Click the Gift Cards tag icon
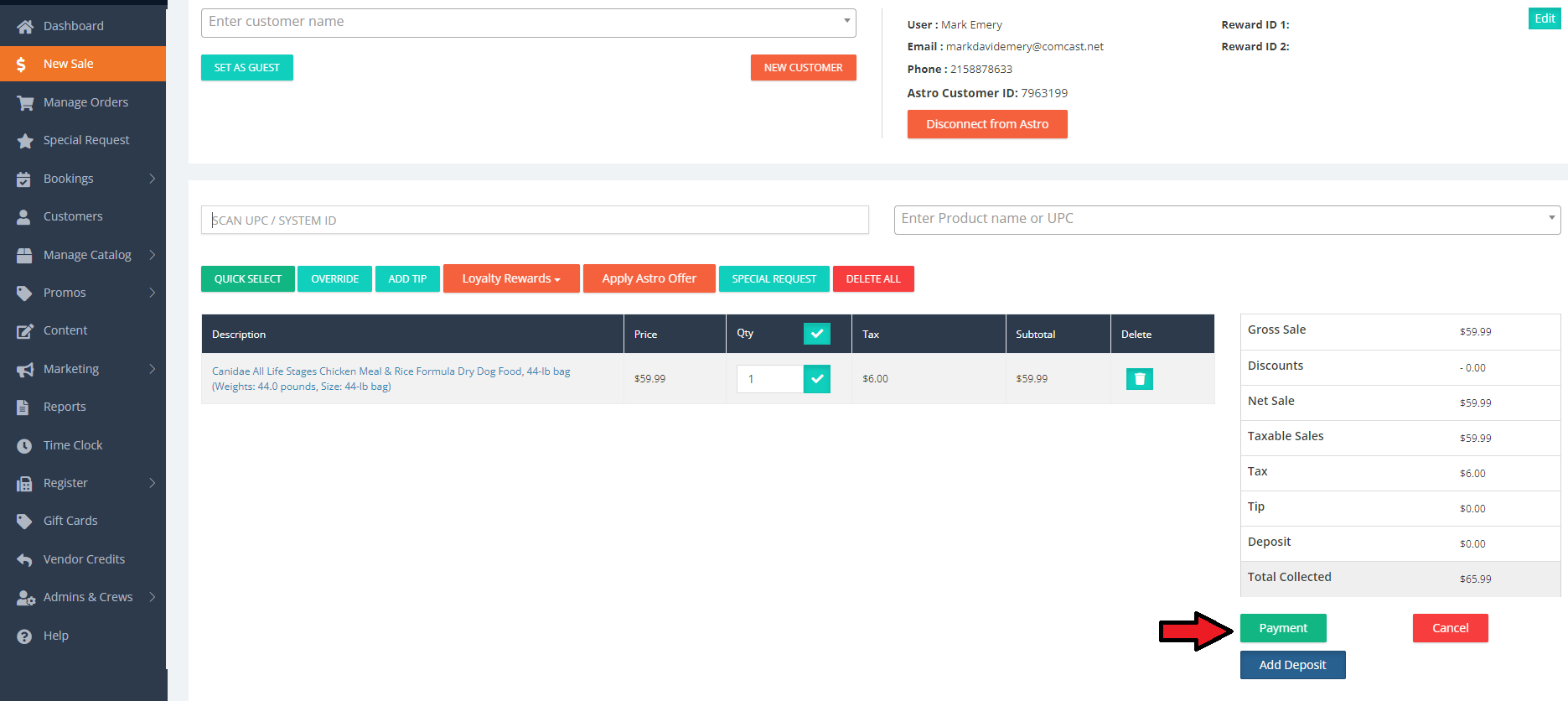1568x701 pixels. pyautogui.click(x=25, y=522)
